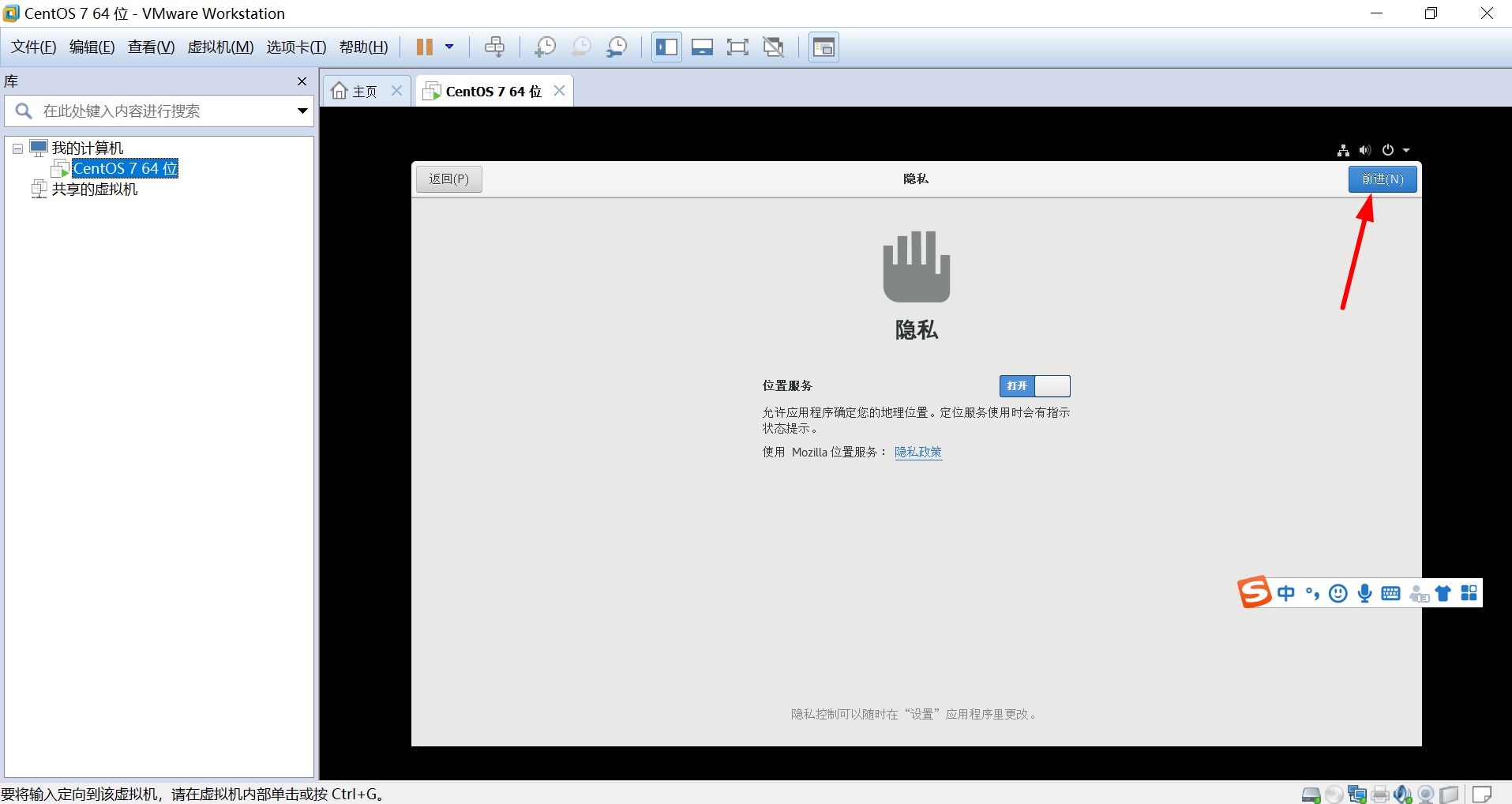The height and width of the screenshot is (804, 1512).
Task: Click the Sogou input method logo
Action: 1255,592
